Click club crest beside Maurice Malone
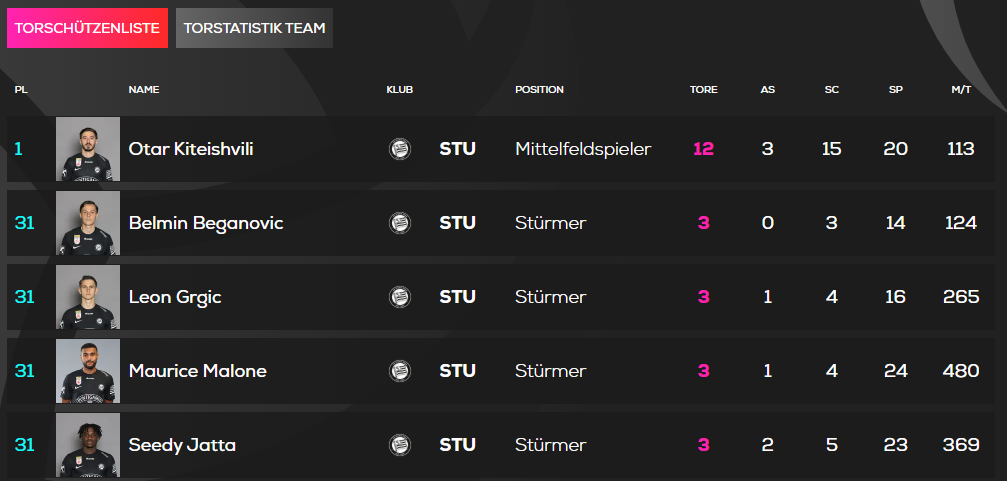The width and height of the screenshot is (1007, 481). tap(399, 371)
